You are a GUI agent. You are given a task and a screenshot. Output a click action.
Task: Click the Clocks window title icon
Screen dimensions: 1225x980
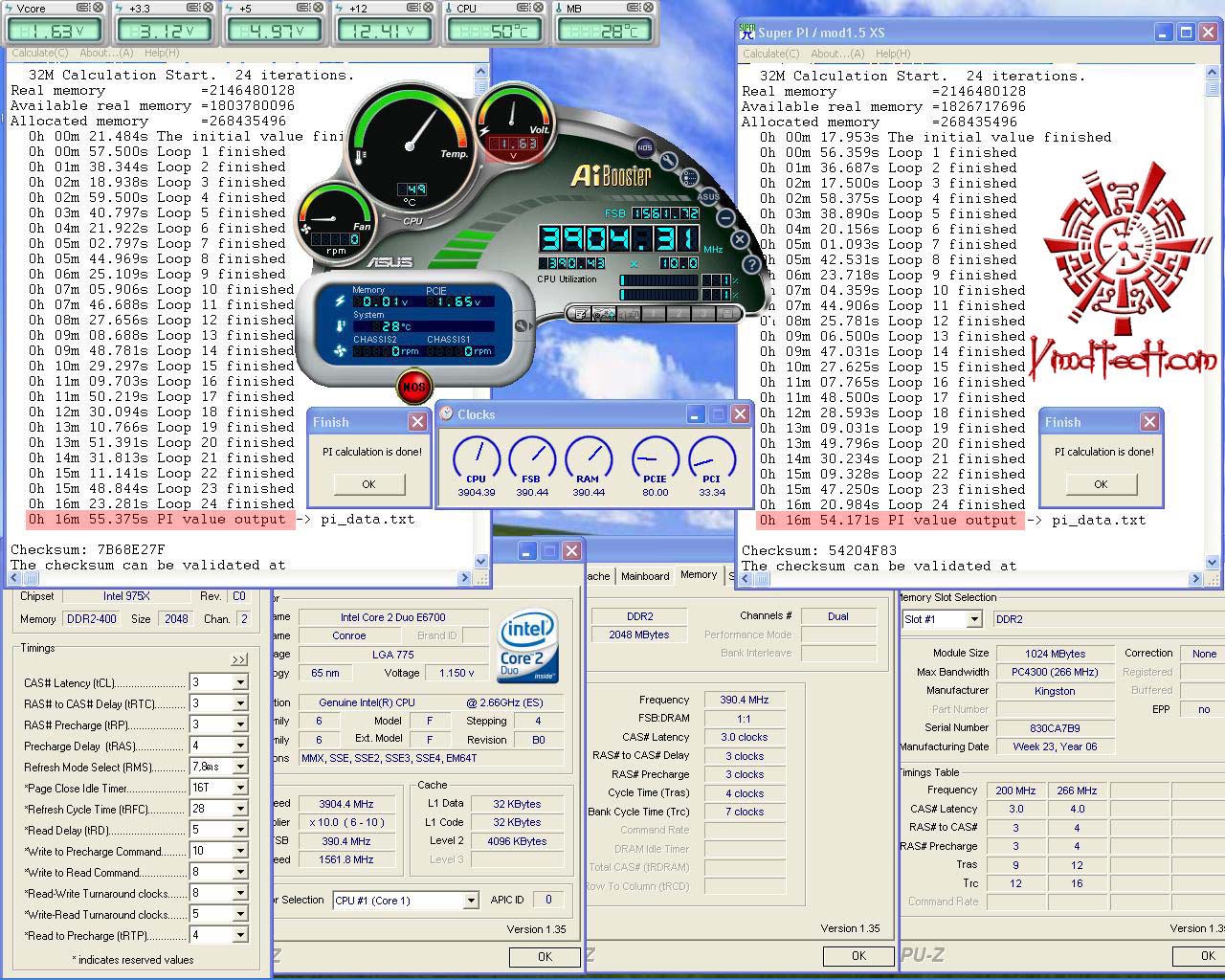point(446,413)
